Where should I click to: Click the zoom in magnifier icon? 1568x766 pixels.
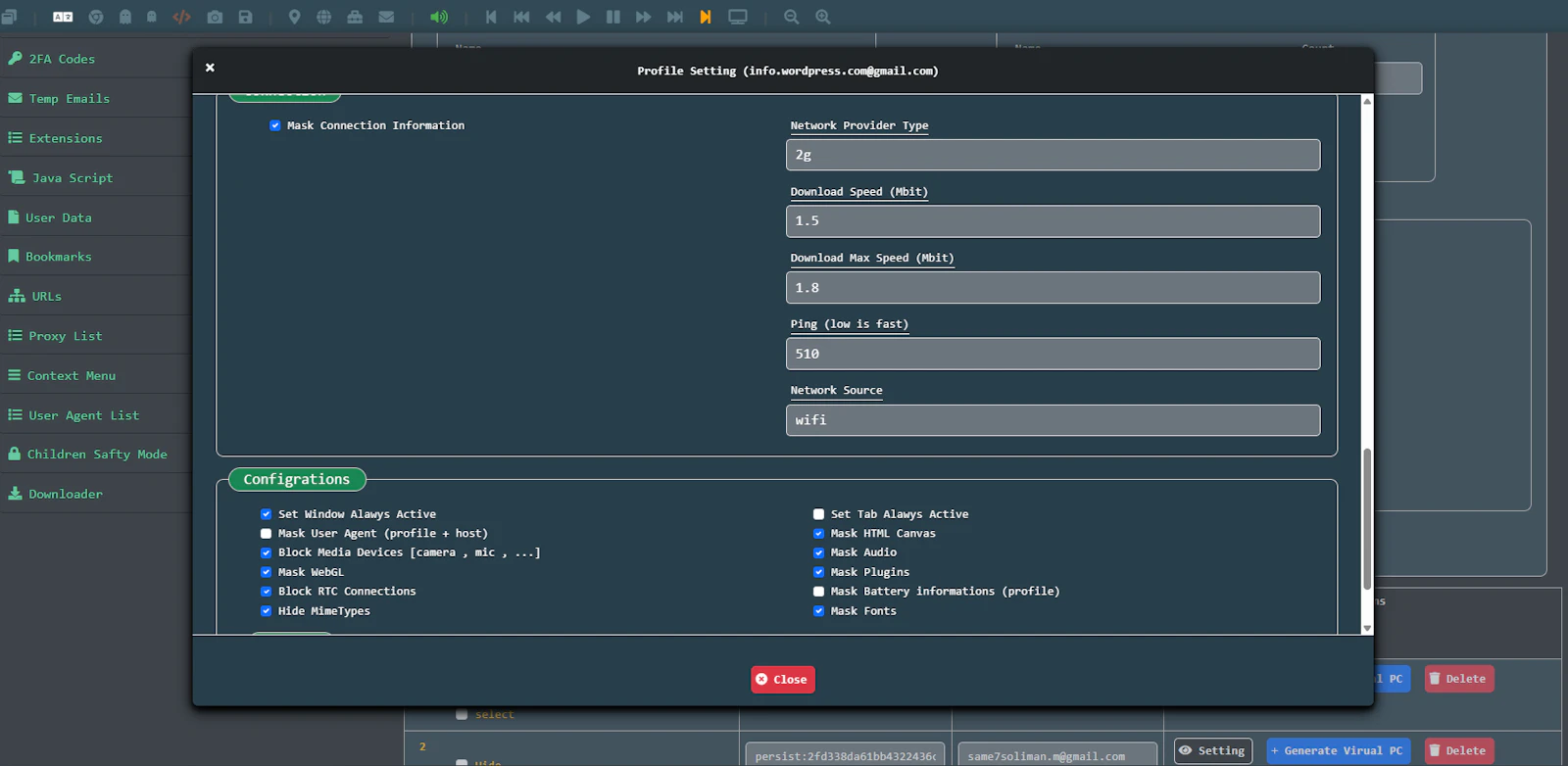pos(823,17)
